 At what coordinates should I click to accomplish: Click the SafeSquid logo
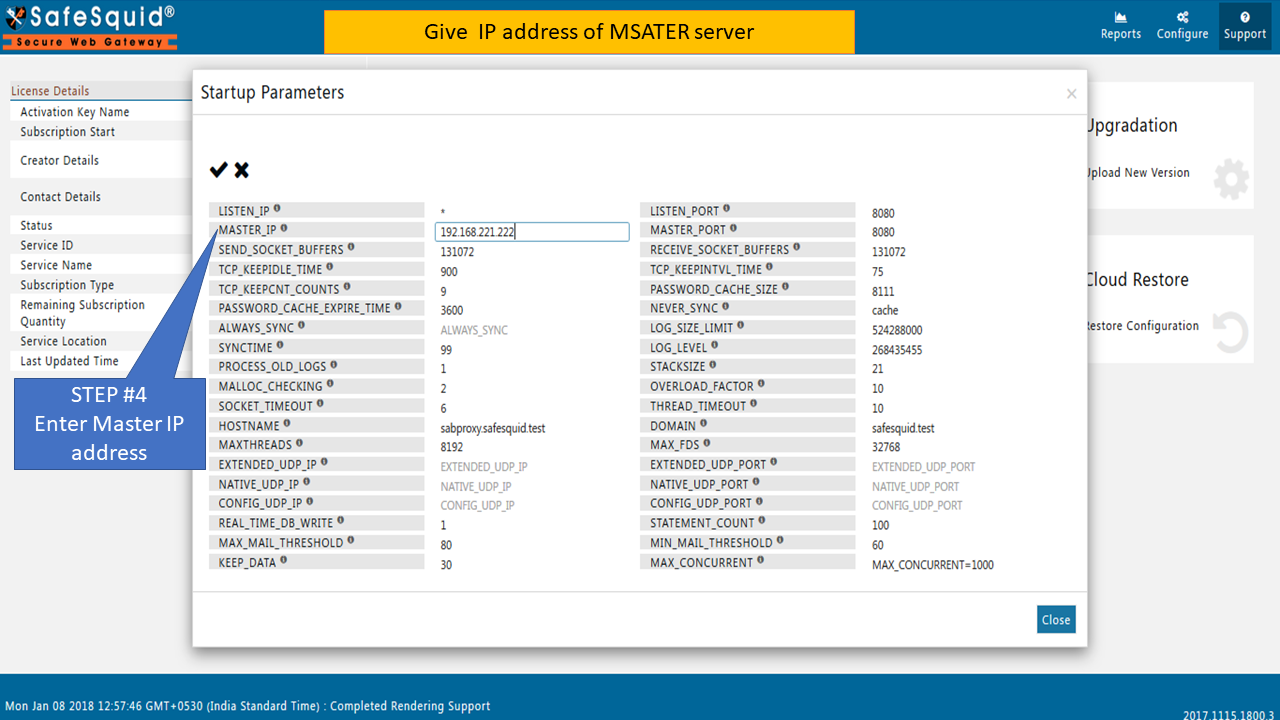90,26
